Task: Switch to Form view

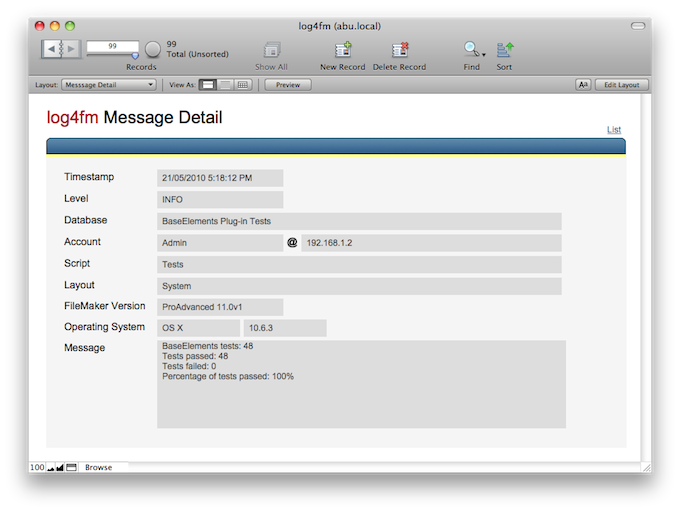Action: pos(208,85)
